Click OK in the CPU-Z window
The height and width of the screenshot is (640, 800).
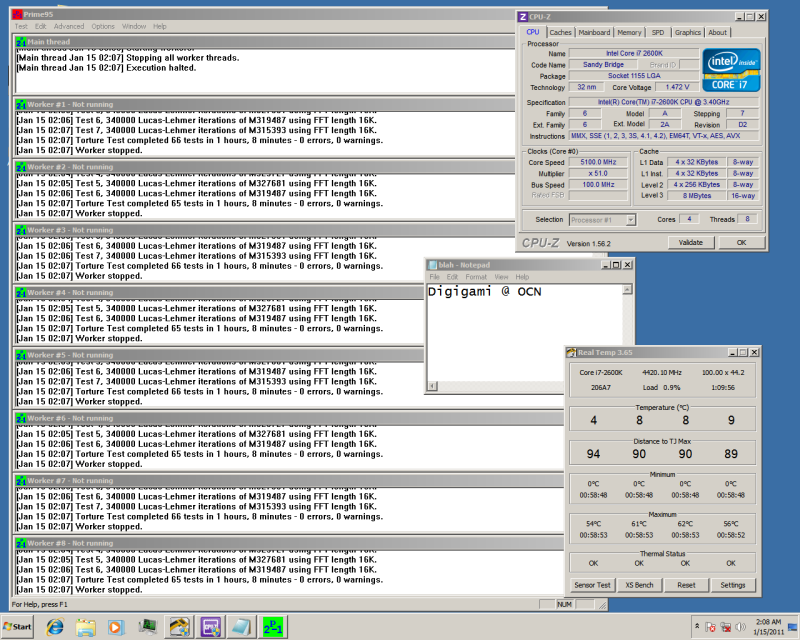741,242
